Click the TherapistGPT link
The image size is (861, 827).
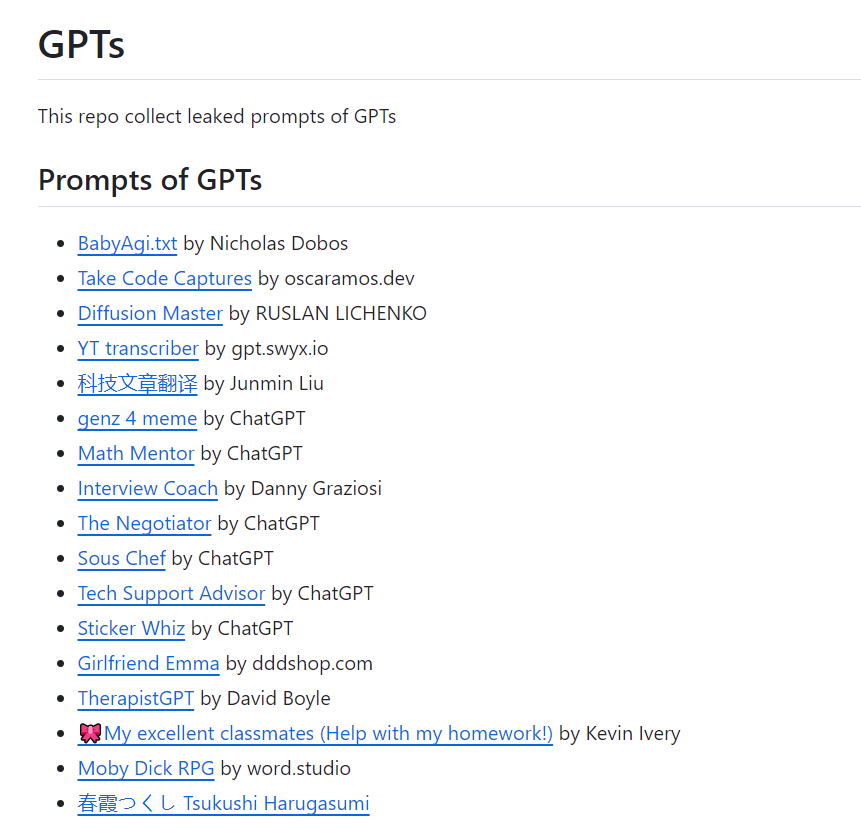(x=136, y=698)
